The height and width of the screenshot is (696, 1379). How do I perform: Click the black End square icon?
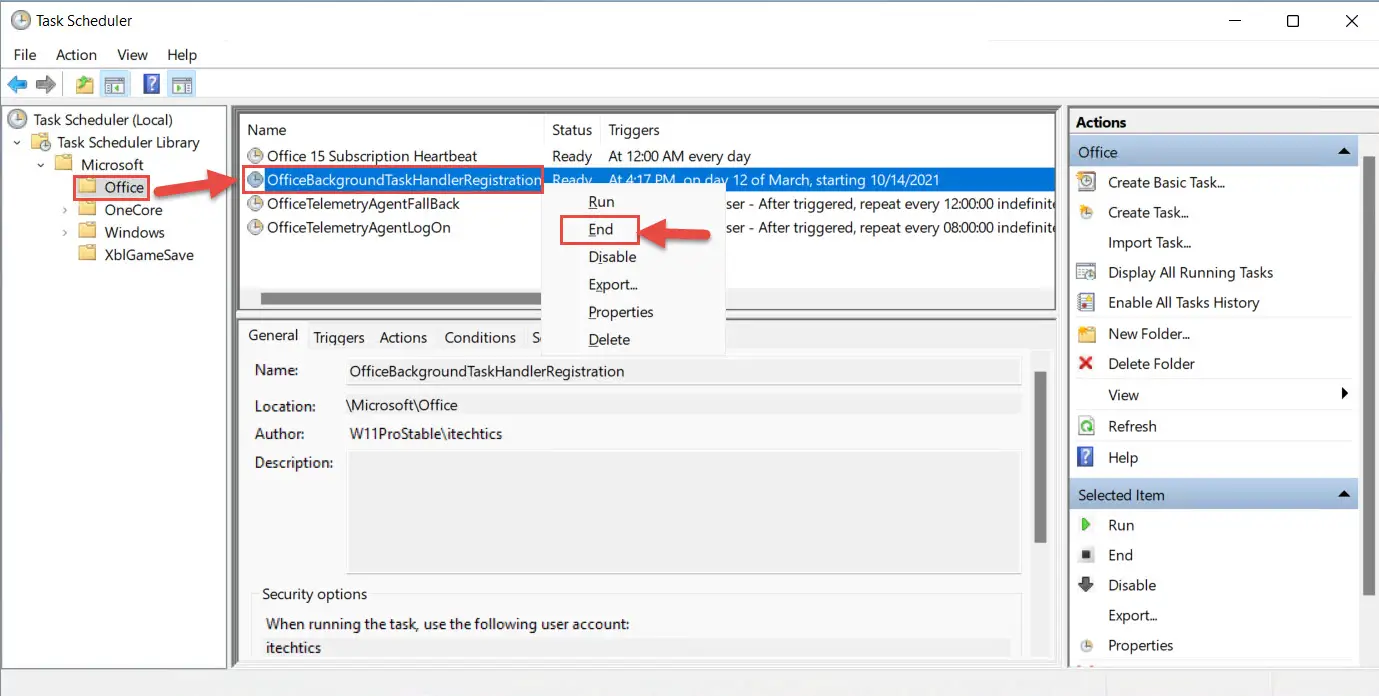[x=1086, y=555]
